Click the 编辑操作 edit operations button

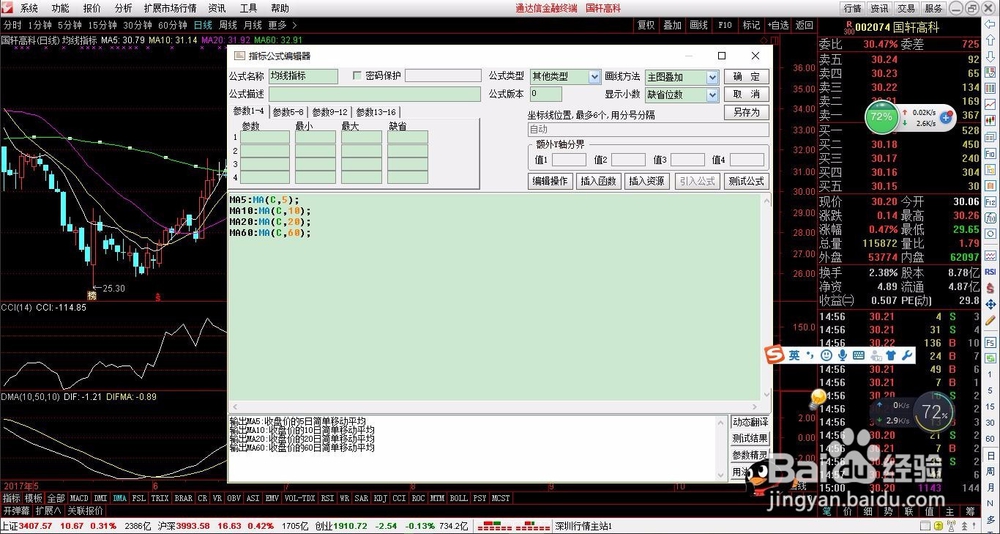click(551, 181)
